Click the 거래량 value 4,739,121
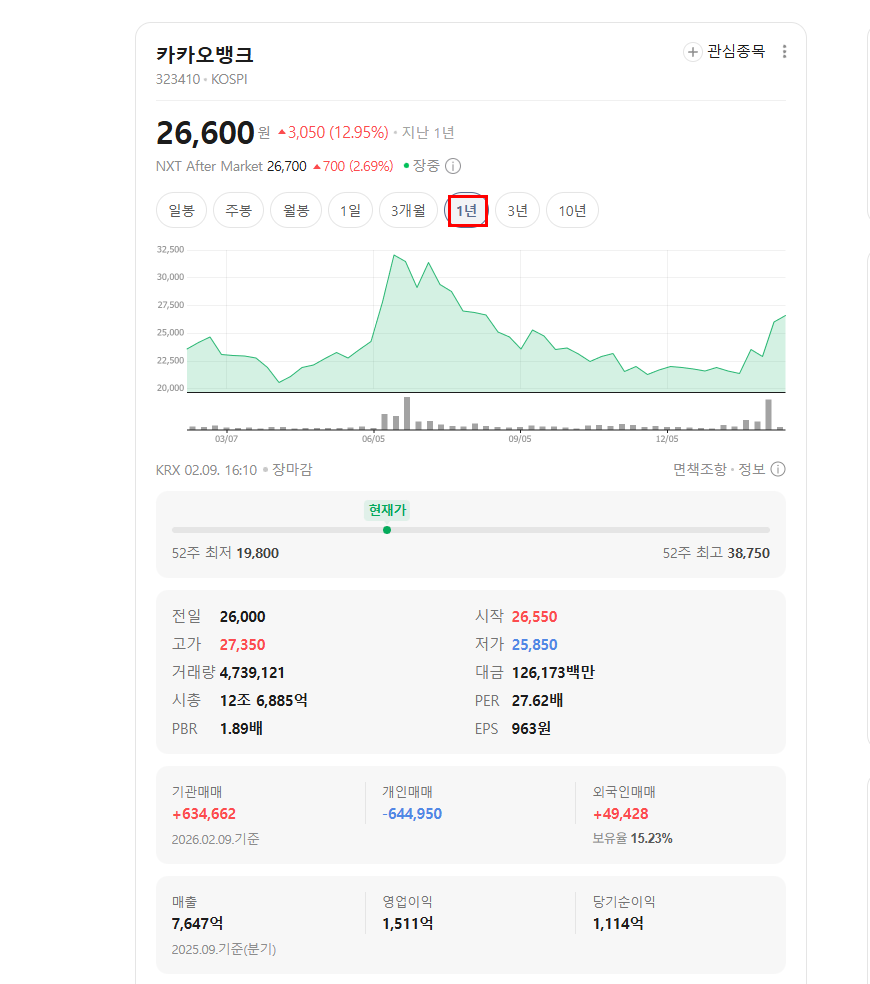 [x=252, y=673]
